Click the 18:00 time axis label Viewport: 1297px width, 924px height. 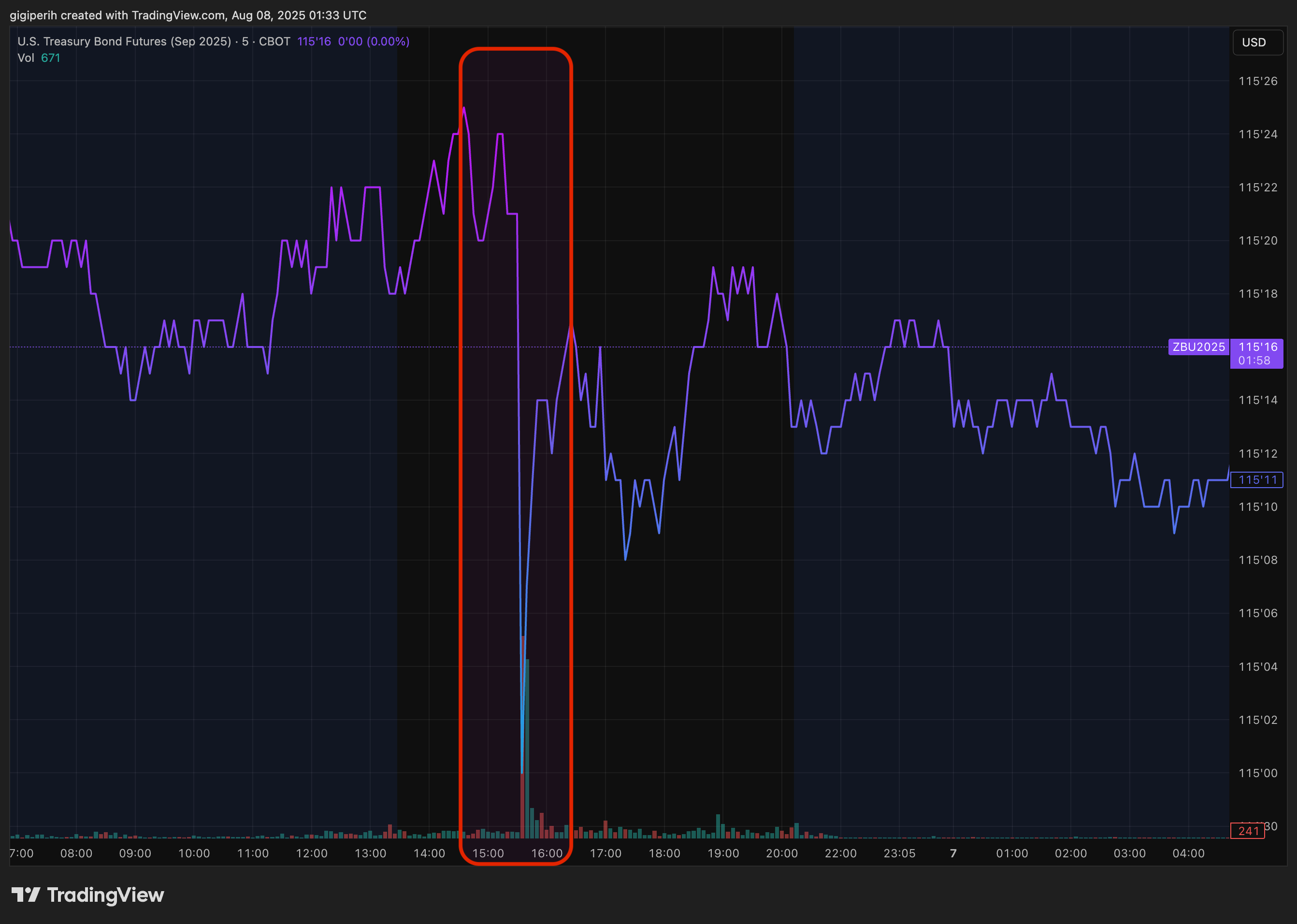pos(664,853)
